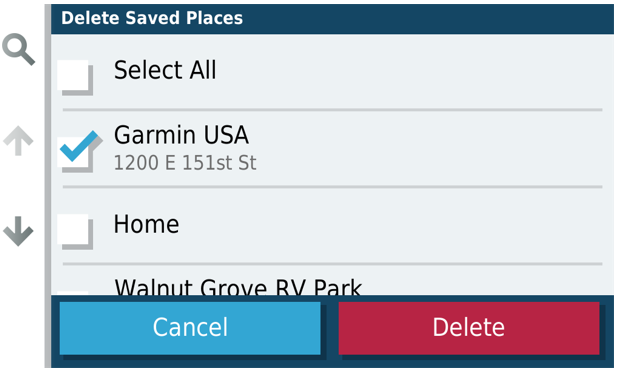
Task: Click the red Delete button
Action: click(x=469, y=328)
